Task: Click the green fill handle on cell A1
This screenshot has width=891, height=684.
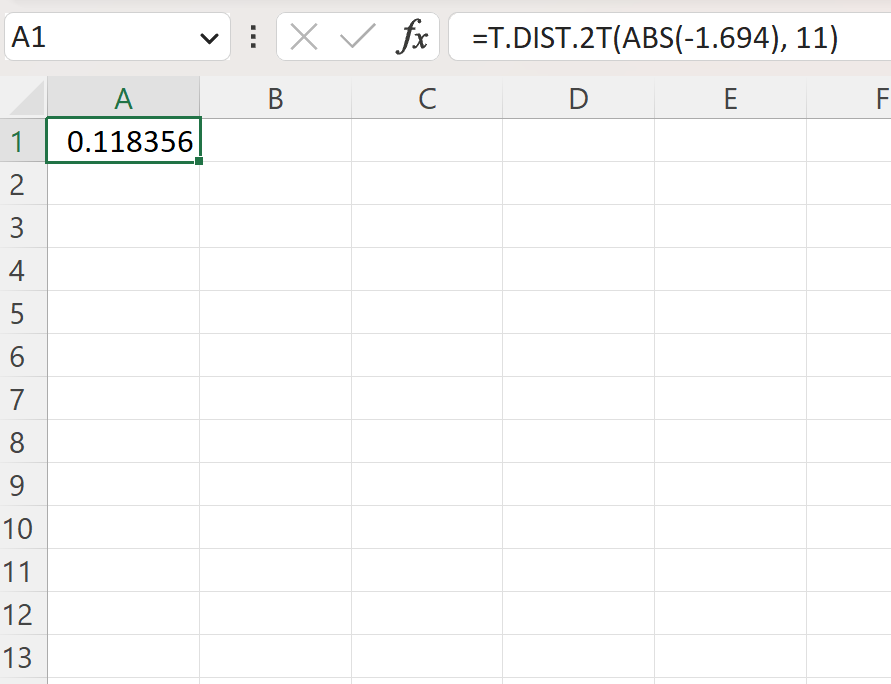Action: coord(199,158)
